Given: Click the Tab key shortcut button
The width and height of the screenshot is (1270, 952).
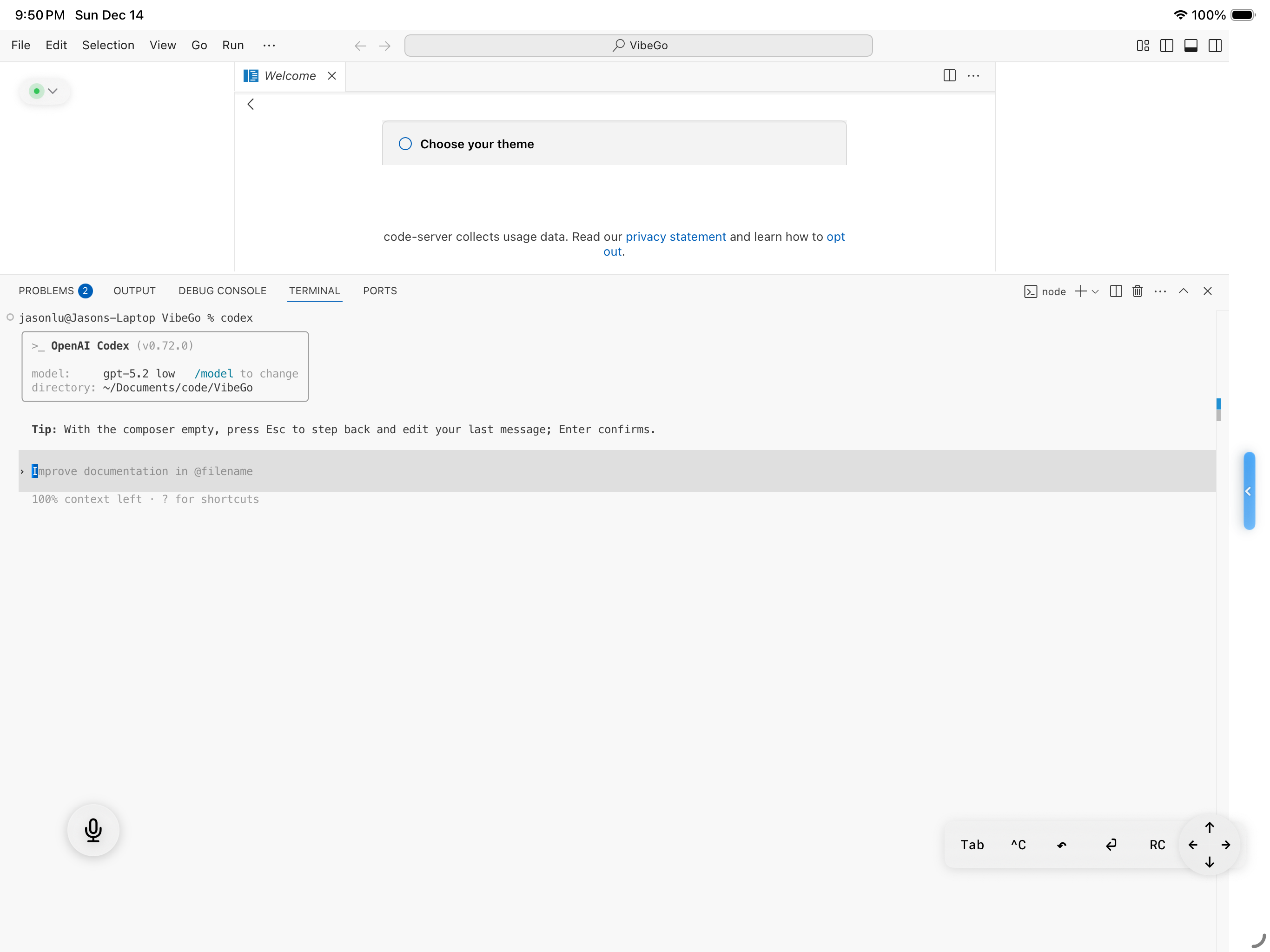Looking at the screenshot, I should pos(972,845).
